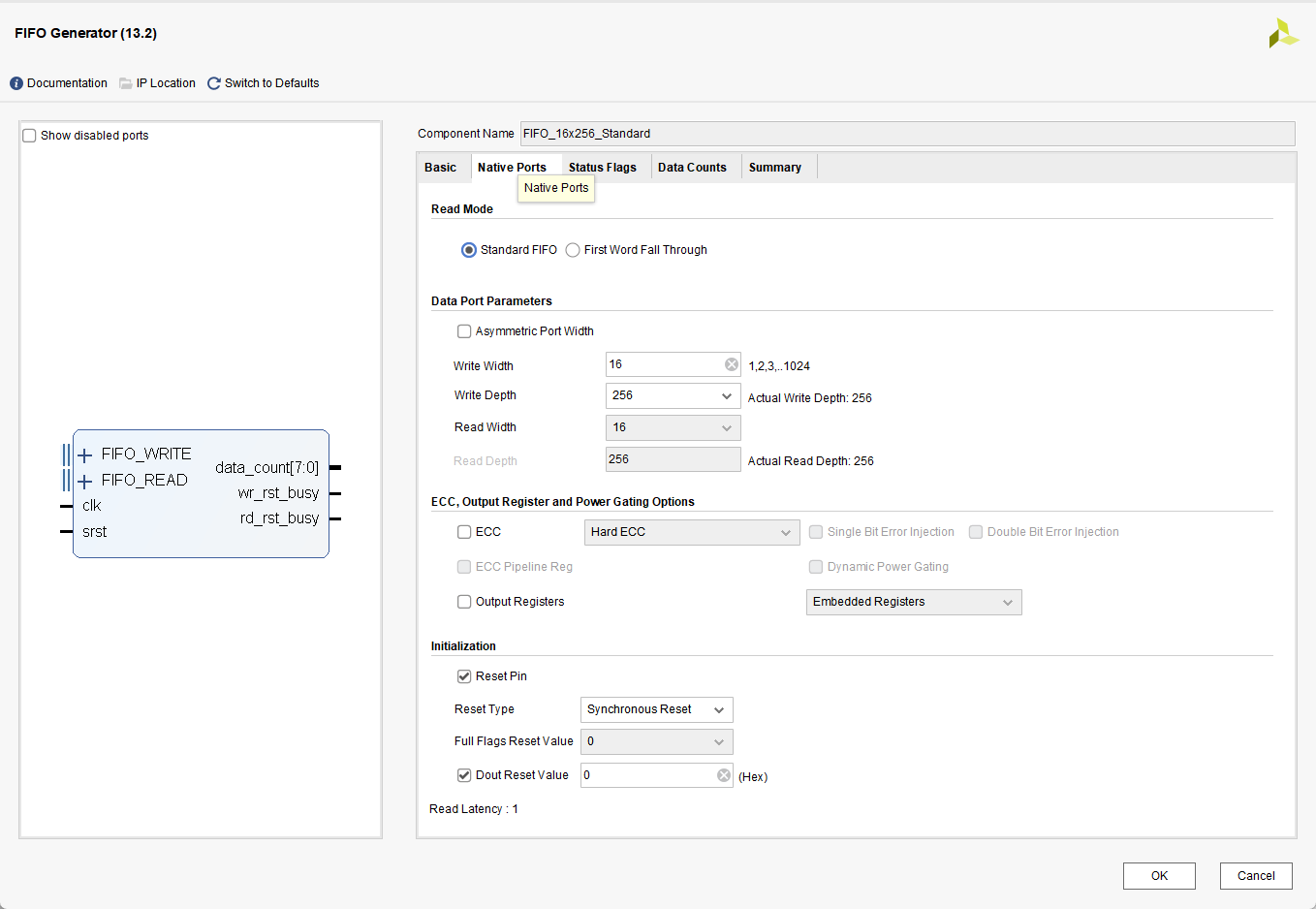Click the Cancel button

(x=1256, y=876)
